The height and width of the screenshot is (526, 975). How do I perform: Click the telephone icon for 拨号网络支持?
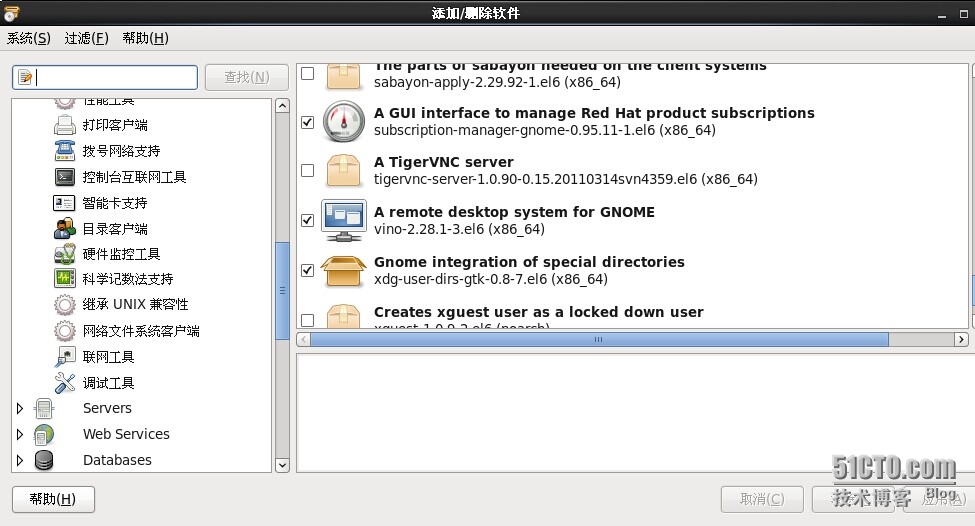pyautogui.click(x=65, y=151)
